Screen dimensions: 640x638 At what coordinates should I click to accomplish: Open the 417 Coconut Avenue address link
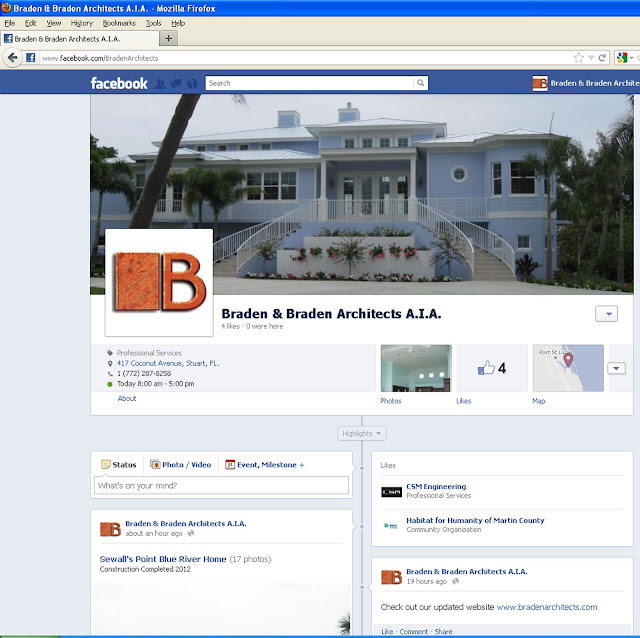tap(168, 363)
